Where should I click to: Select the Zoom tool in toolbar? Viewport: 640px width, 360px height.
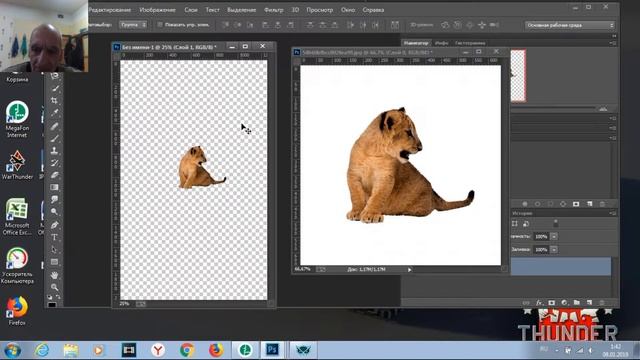pos(54,287)
